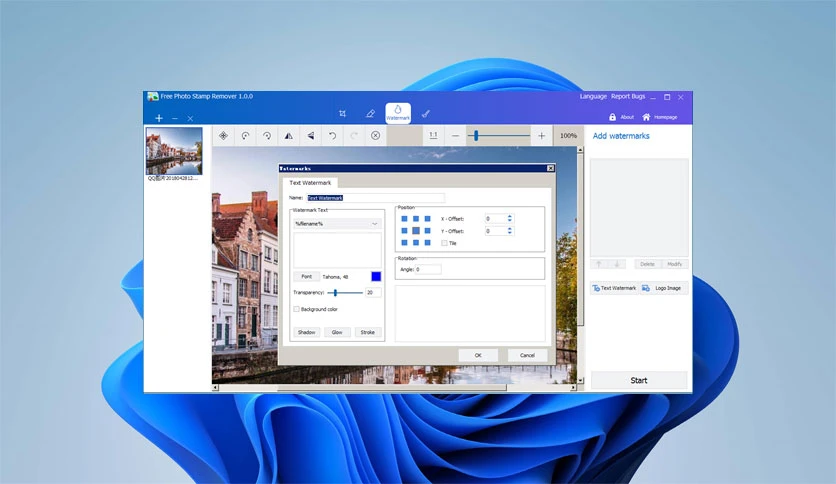Open the Shadow settings

tap(307, 332)
